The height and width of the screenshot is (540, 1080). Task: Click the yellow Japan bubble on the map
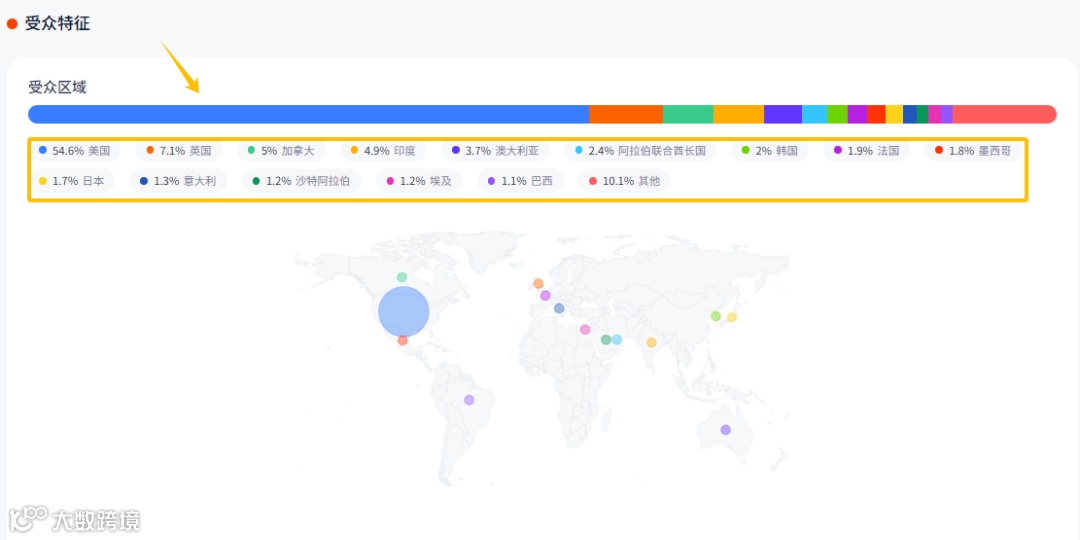click(732, 317)
